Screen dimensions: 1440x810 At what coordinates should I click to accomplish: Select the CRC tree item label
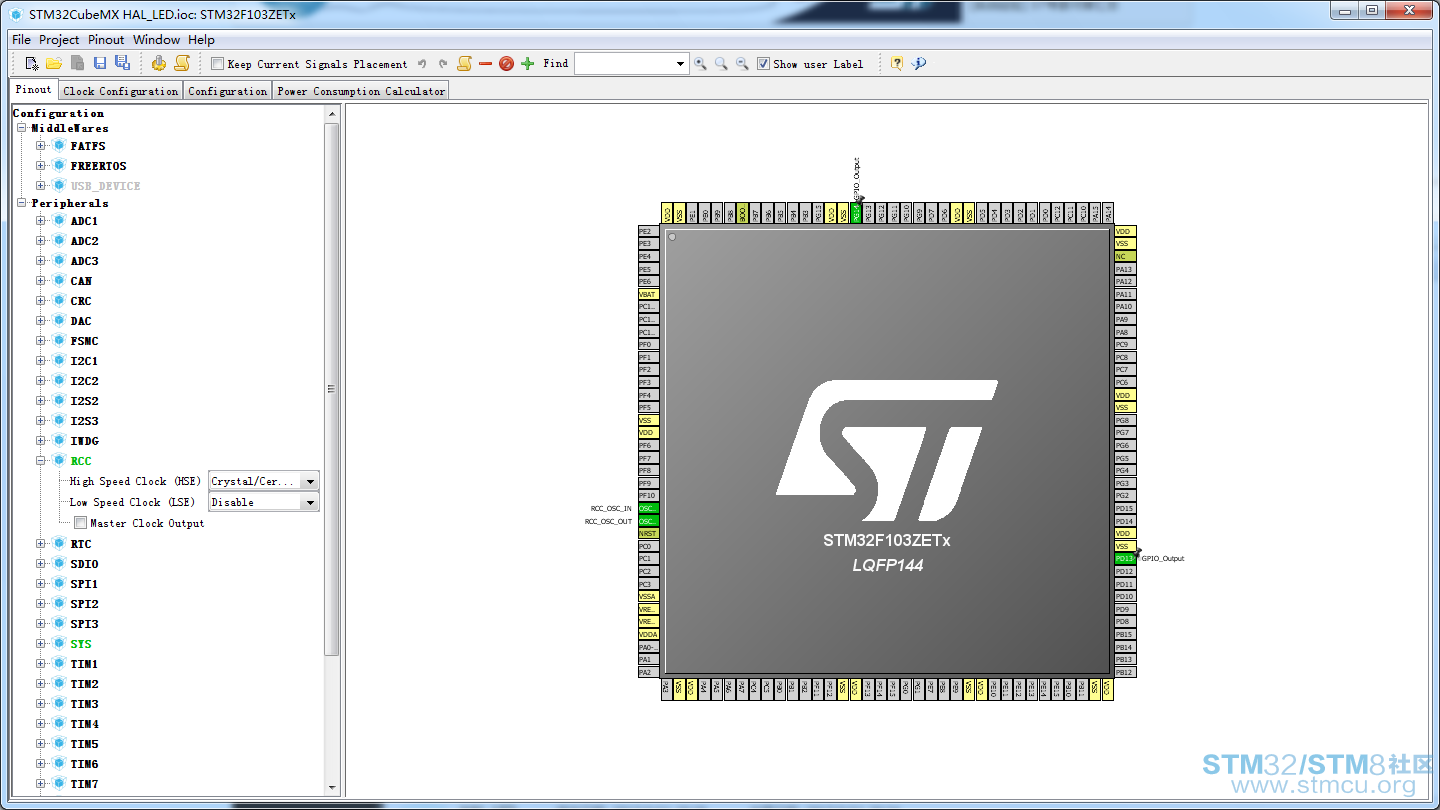[81, 301]
